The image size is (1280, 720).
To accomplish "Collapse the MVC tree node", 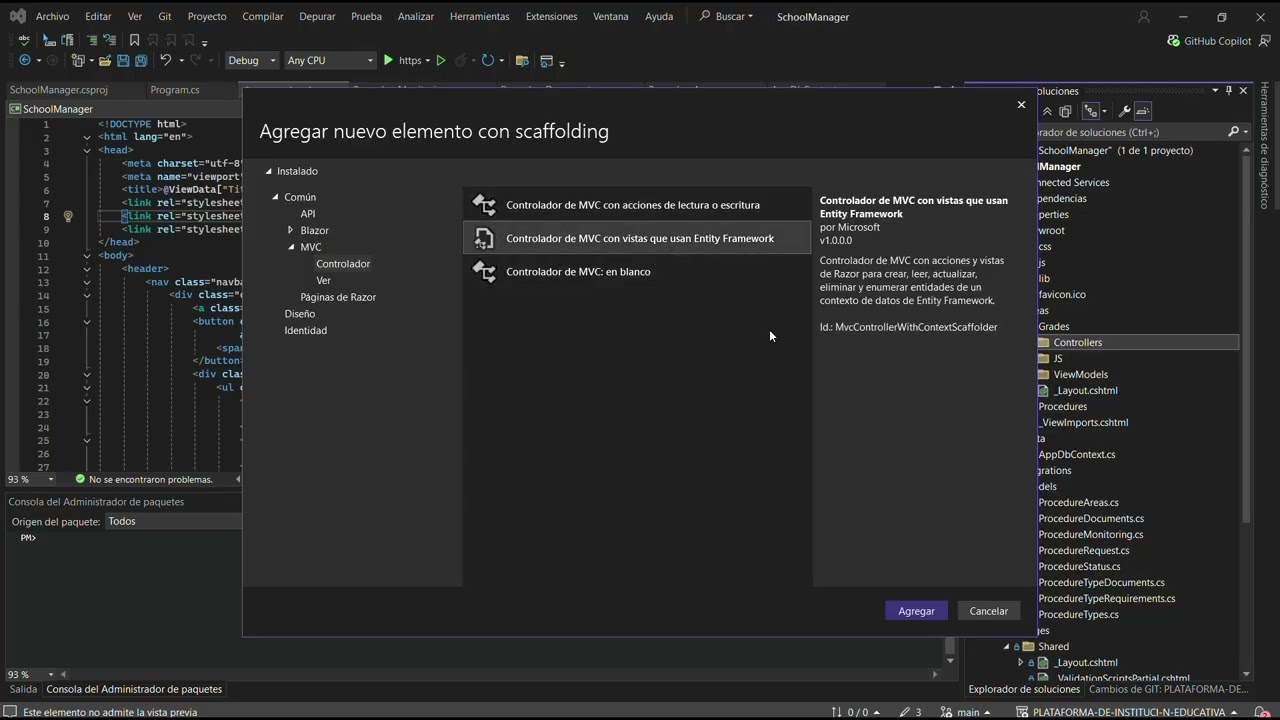I will pyautogui.click(x=291, y=247).
